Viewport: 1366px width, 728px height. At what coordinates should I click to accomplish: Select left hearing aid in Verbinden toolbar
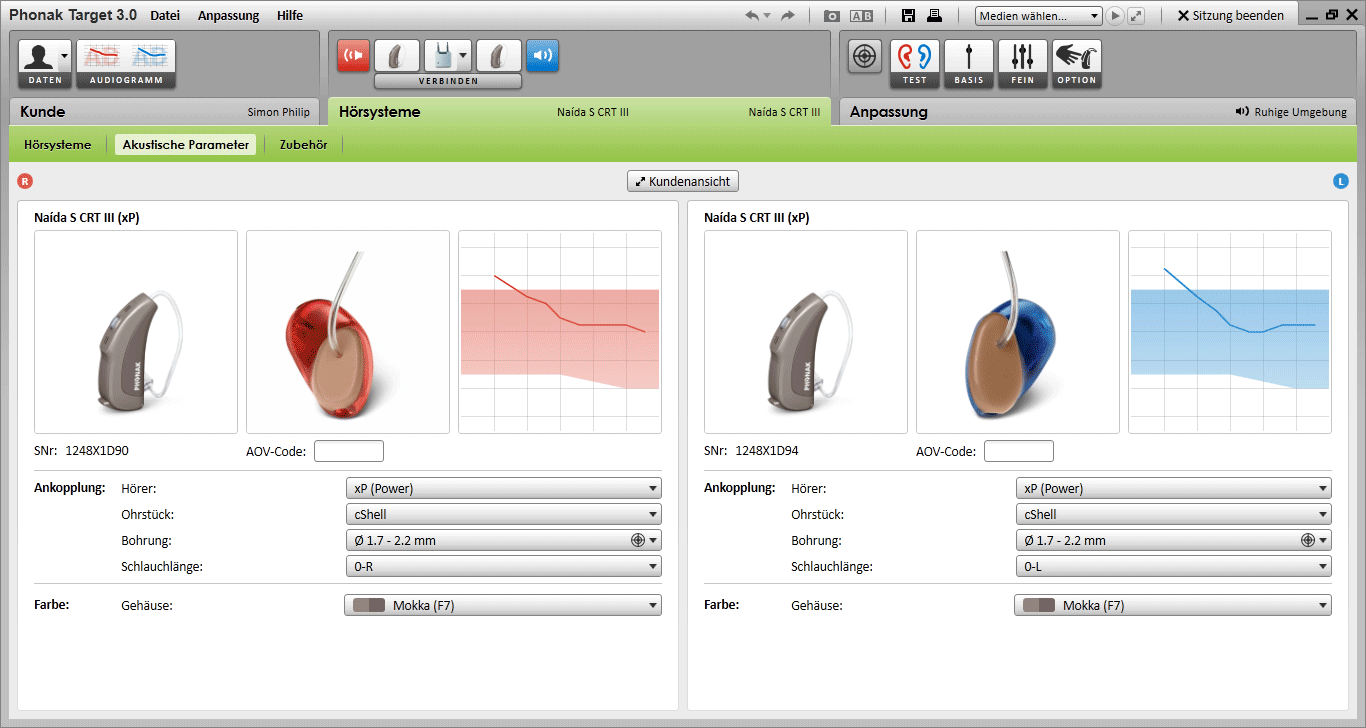click(499, 56)
